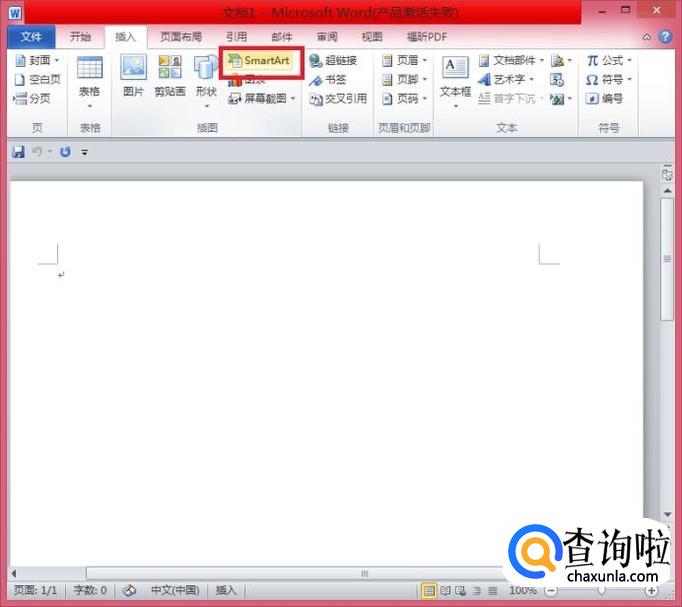Zoom out with the minus button
Image resolution: width=682 pixels, height=607 pixels.
[551, 590]
